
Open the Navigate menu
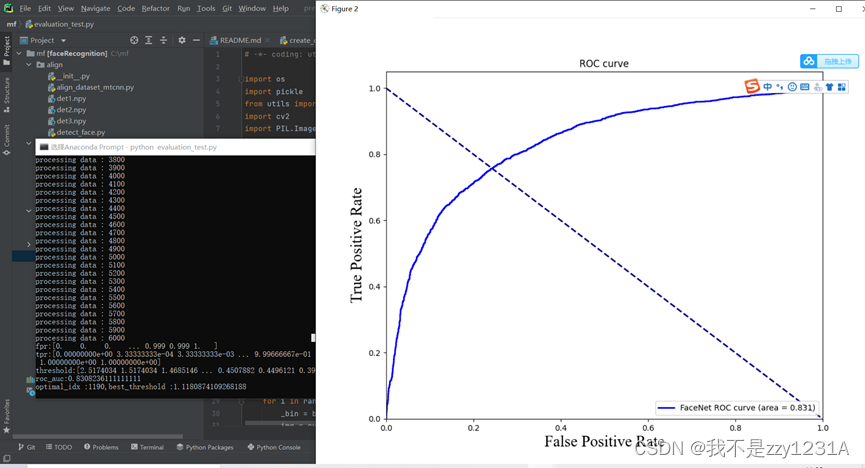tap(95, 8)
